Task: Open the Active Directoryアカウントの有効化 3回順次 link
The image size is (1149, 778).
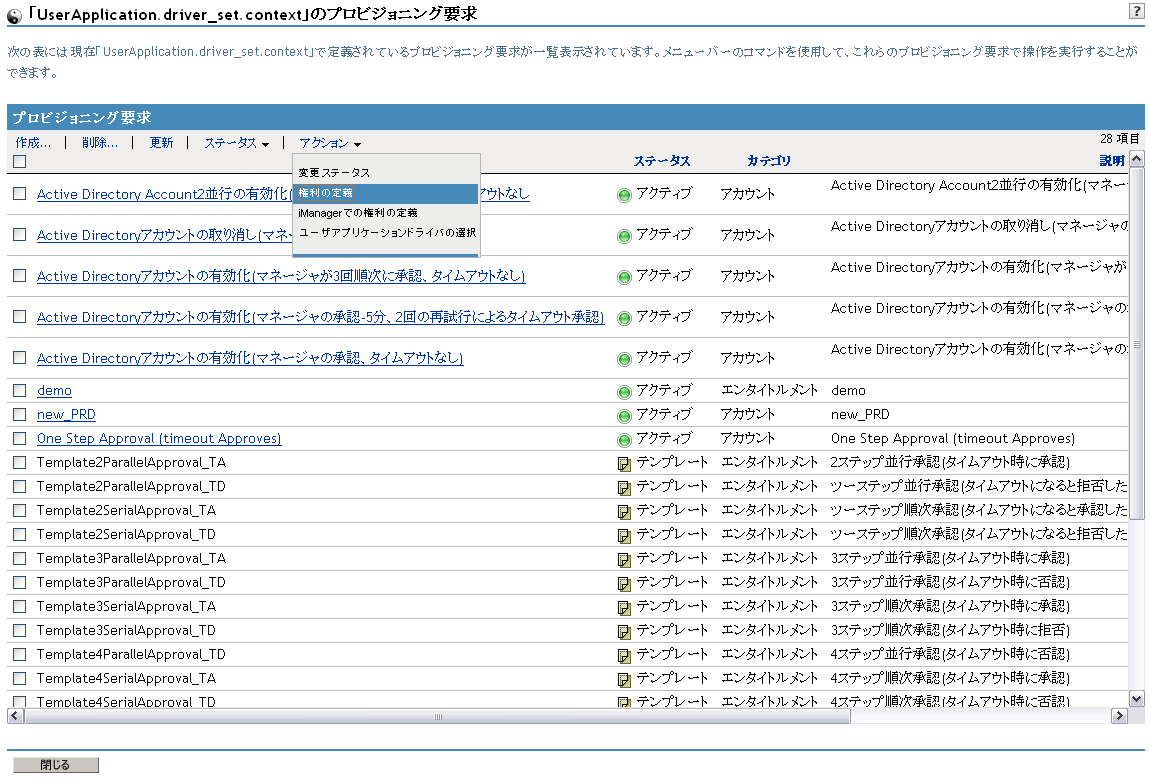Action: coord(281,276)
